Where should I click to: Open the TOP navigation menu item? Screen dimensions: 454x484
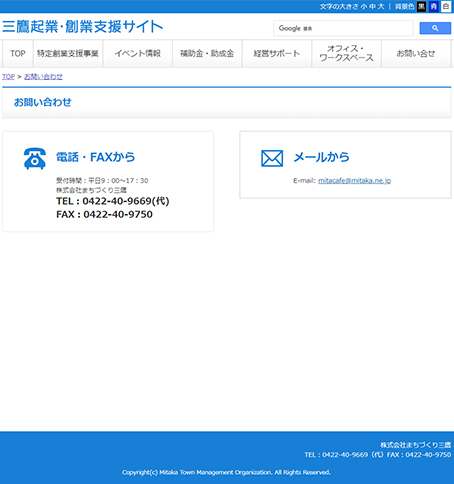18,53
